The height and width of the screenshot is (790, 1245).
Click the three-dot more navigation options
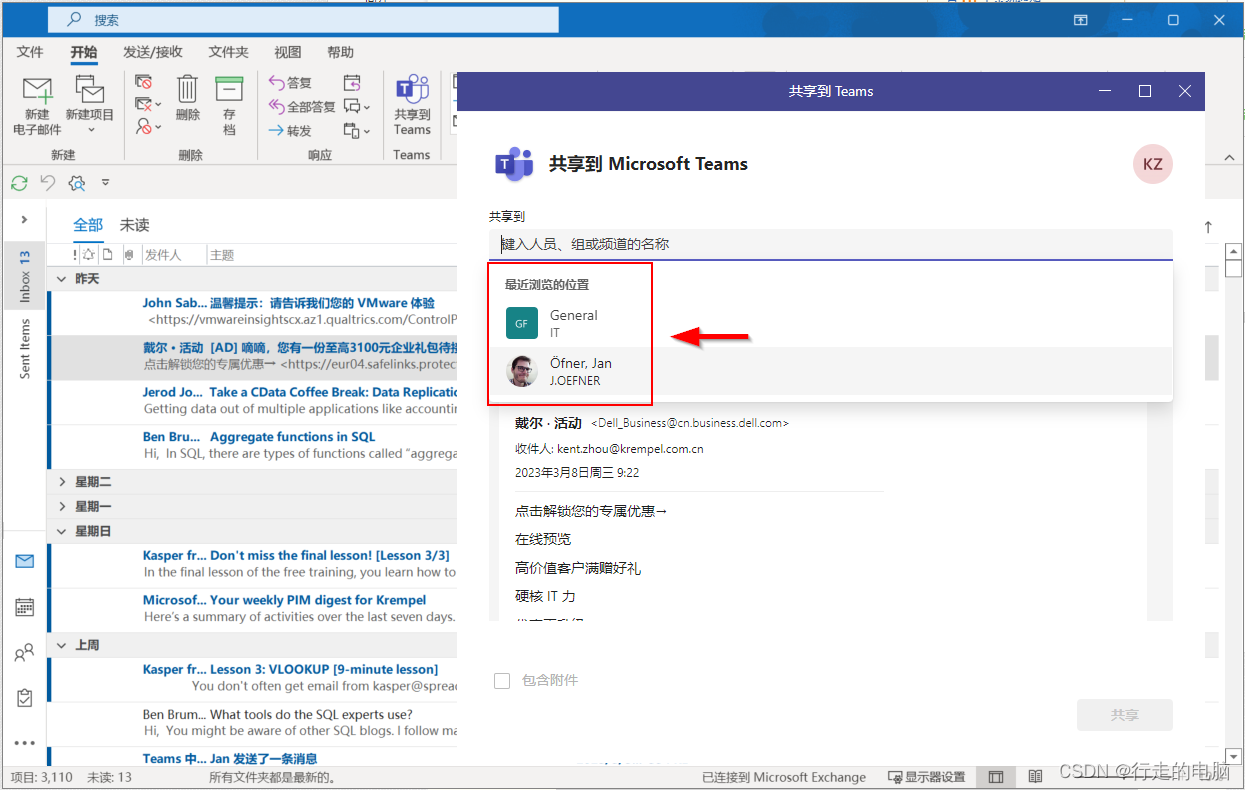click(x=25, y=743)
